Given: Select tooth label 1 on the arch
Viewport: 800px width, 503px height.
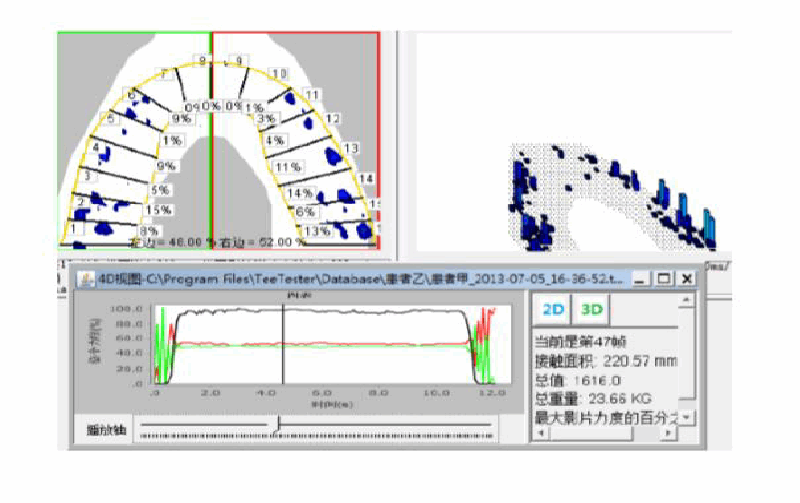Looking at the screenshot, I should tap(72, 229).
